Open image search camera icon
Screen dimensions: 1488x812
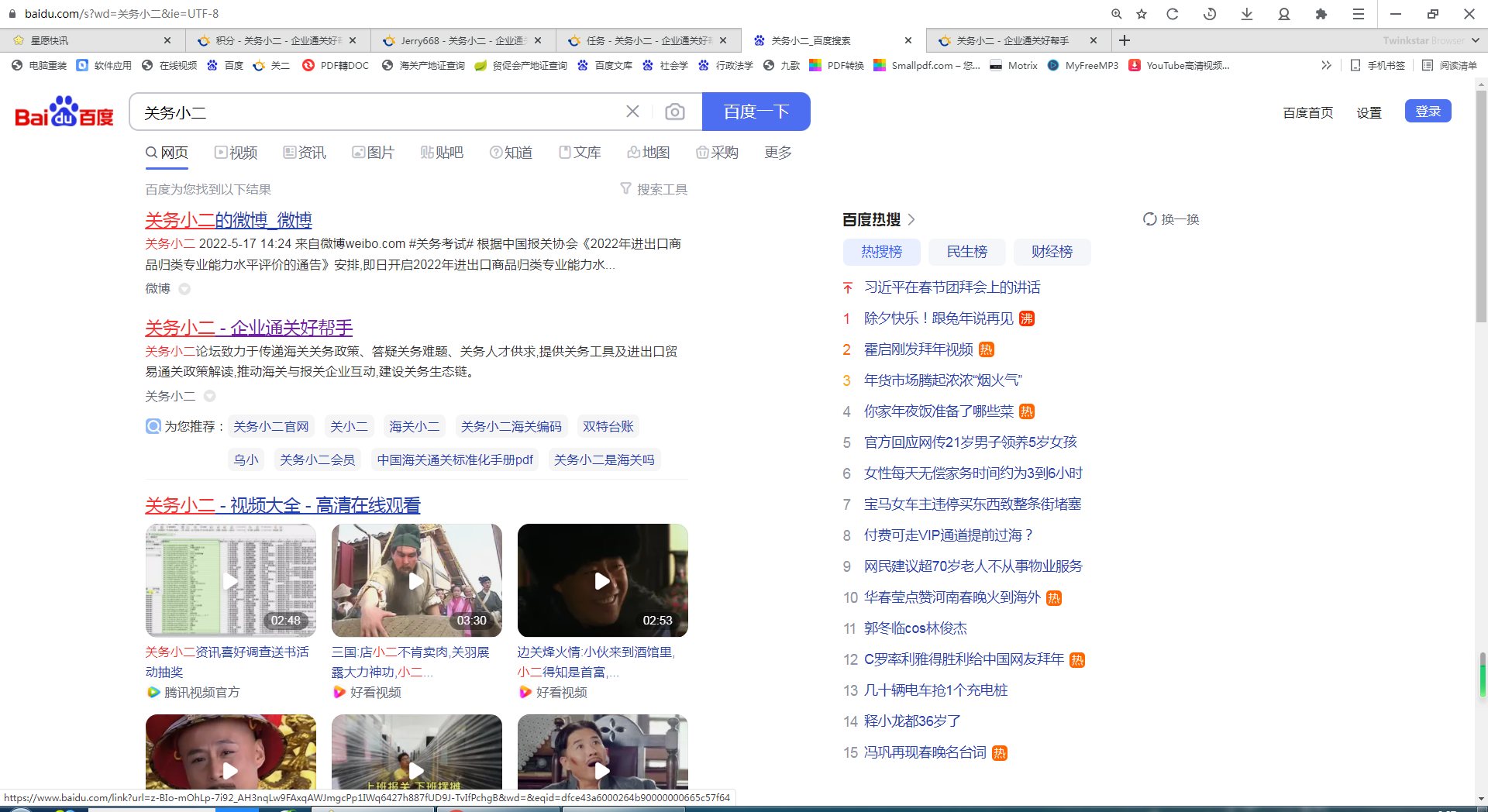pos(675,112)
